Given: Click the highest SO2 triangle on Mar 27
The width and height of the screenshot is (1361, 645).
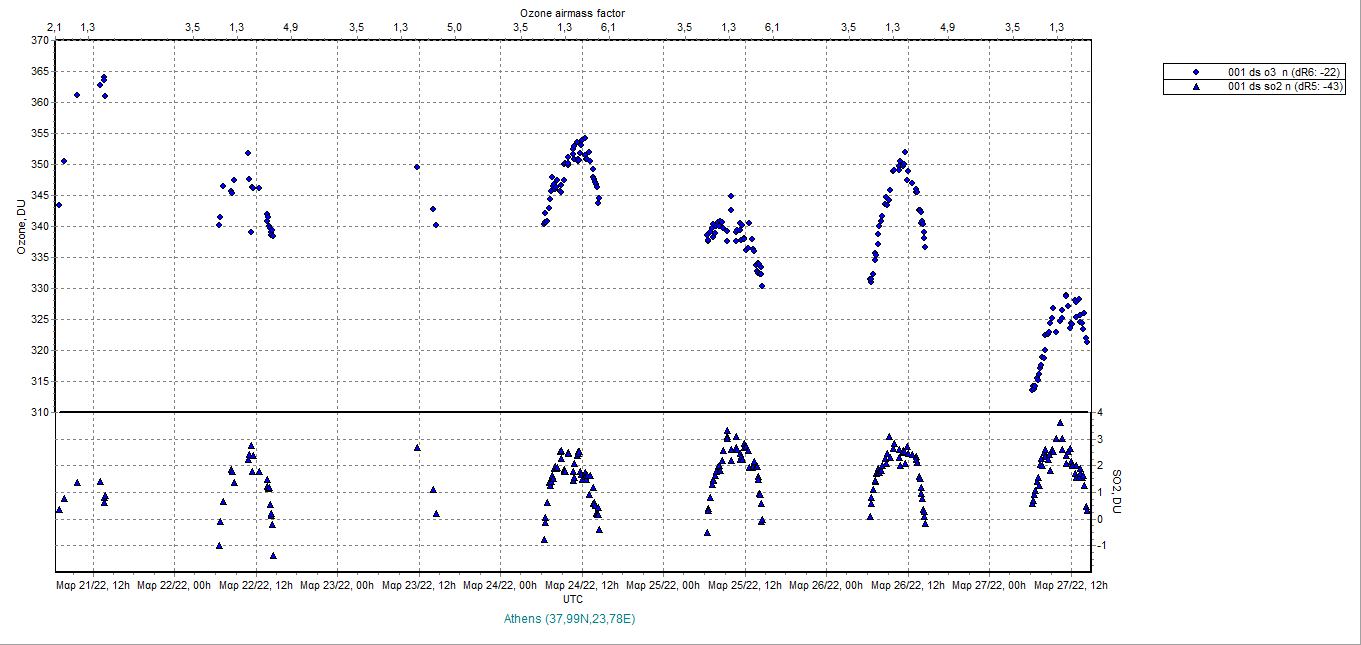Looking at the screenshot, I should [1060, 423].
